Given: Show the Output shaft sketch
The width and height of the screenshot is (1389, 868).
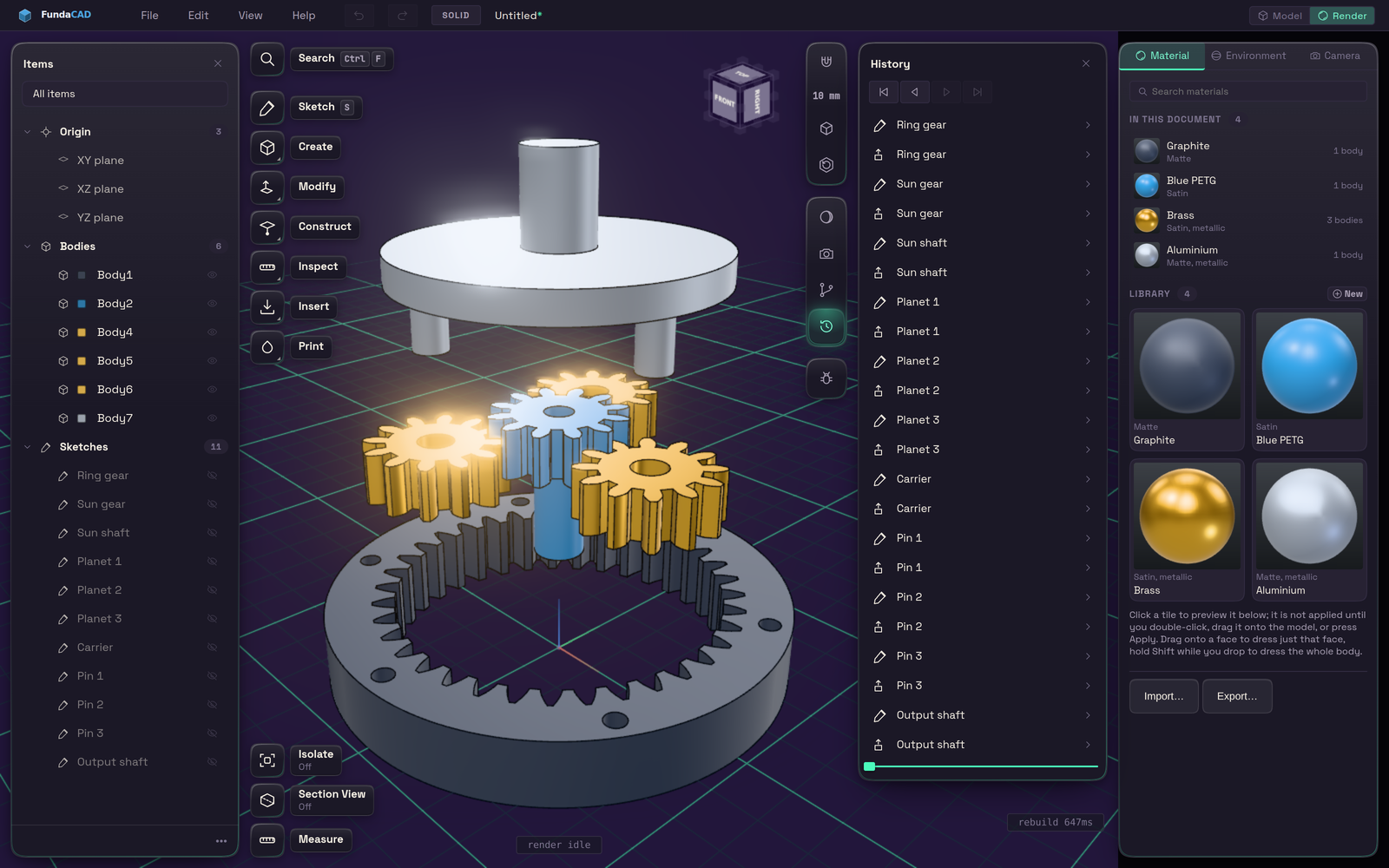Looking at the screenshot, I should coord(212,762).
